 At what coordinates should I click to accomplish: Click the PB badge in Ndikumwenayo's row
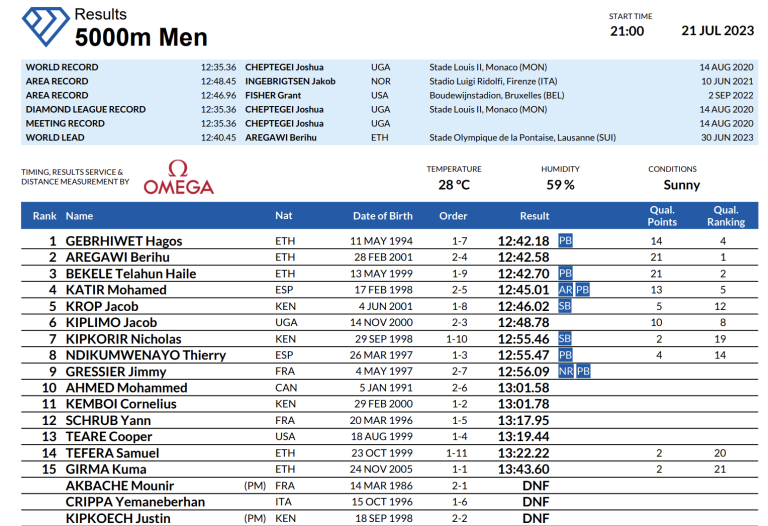(x=565, y=355)
